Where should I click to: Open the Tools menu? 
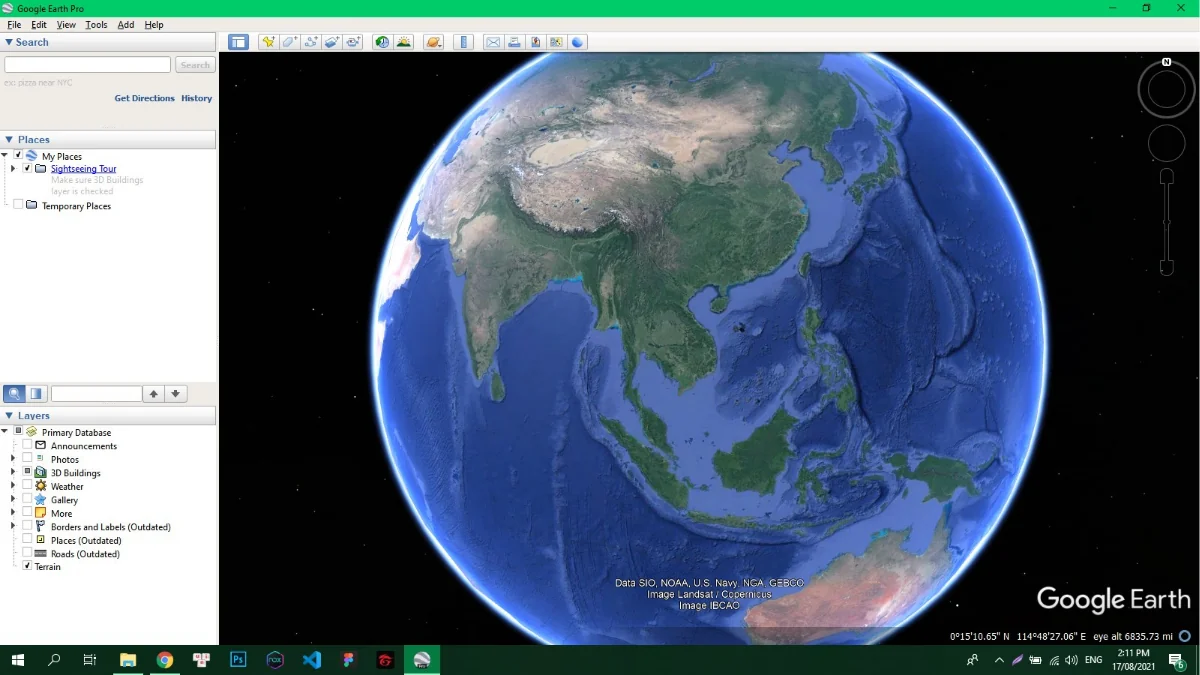pos(96,25)
